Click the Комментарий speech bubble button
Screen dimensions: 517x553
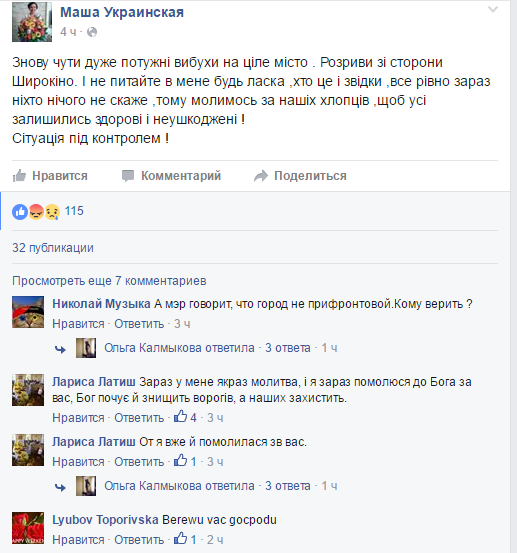click(171, 175)
